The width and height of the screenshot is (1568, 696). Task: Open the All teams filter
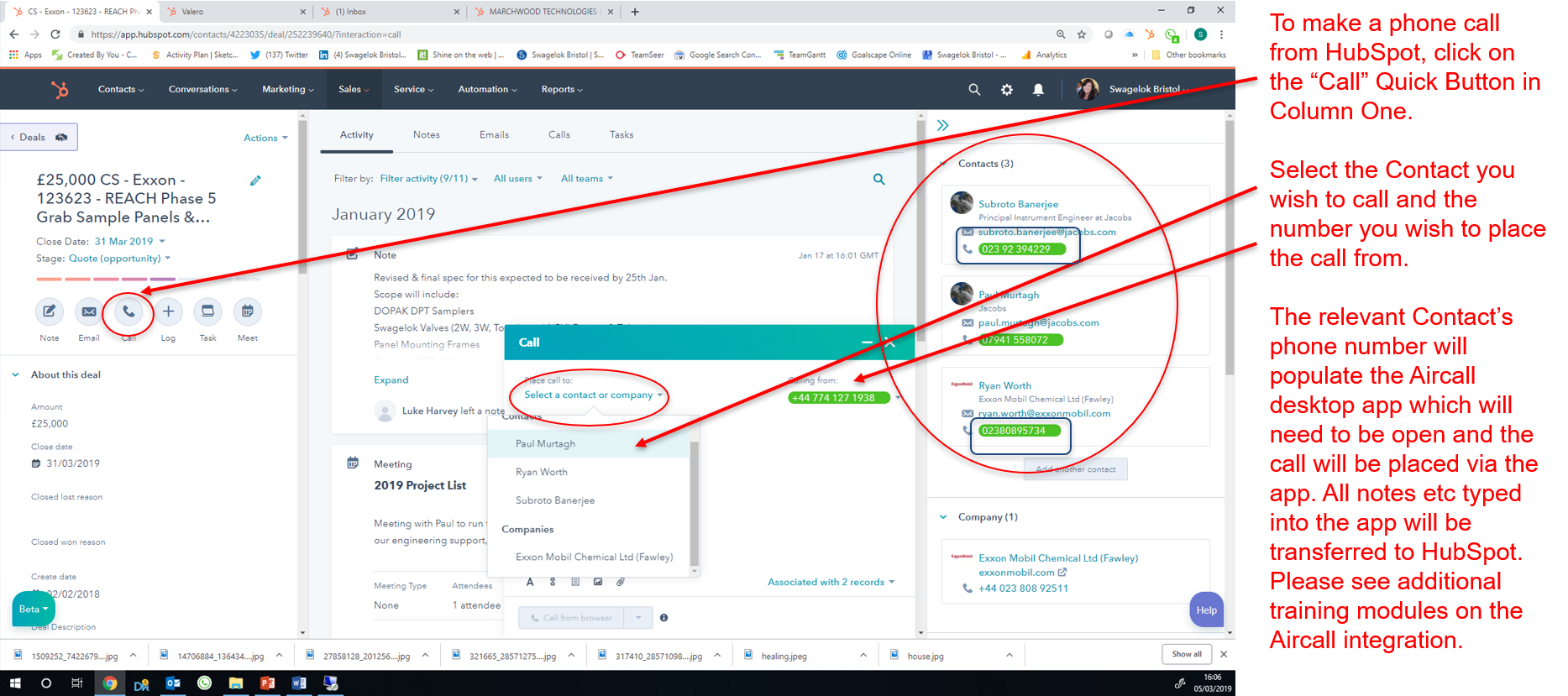coord(587,179)
